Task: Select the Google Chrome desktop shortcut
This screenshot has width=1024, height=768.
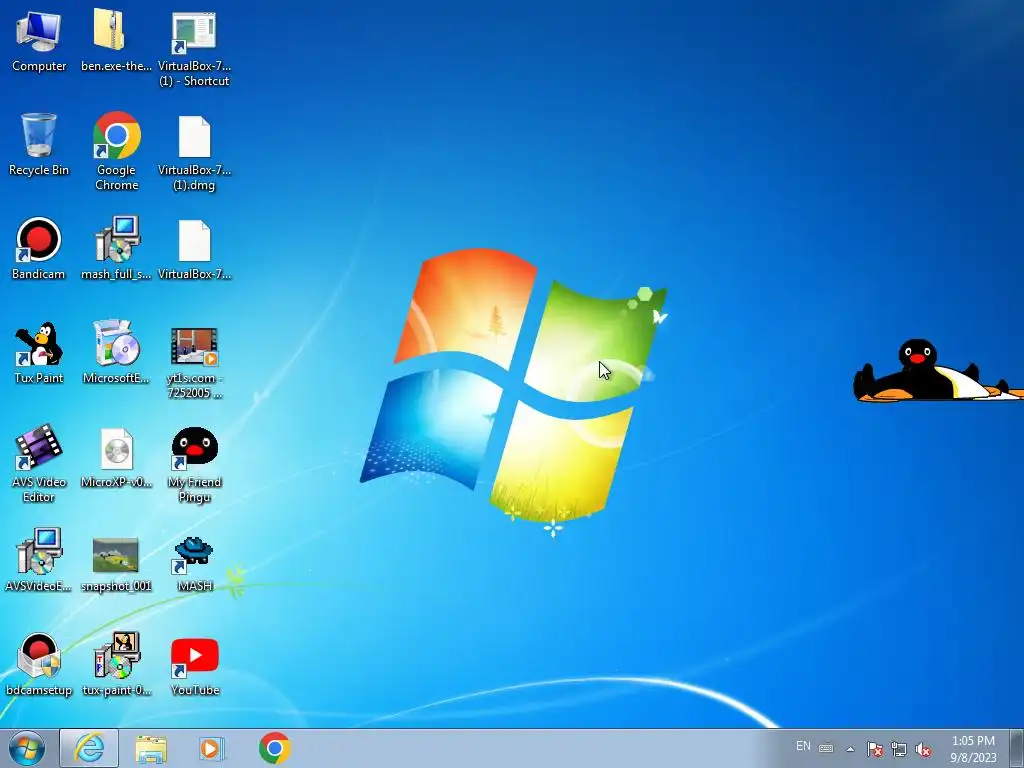Action: click(x=116, y=152)
